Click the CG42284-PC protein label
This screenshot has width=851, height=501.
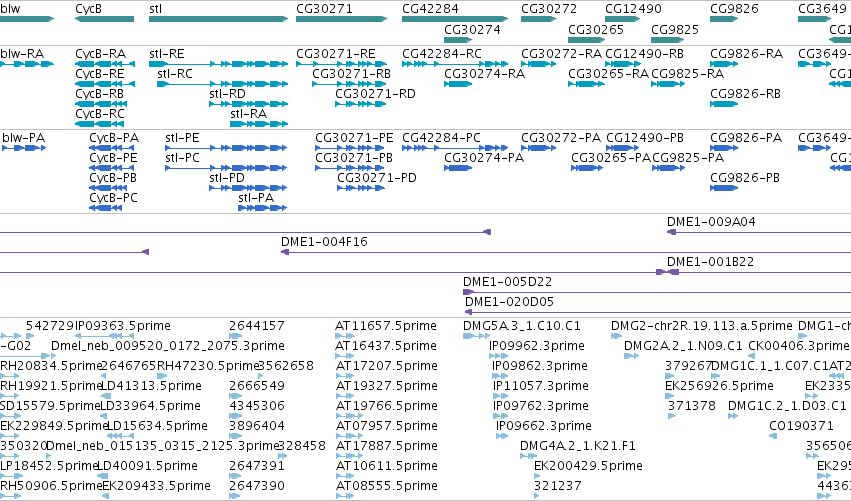(441, 138)
